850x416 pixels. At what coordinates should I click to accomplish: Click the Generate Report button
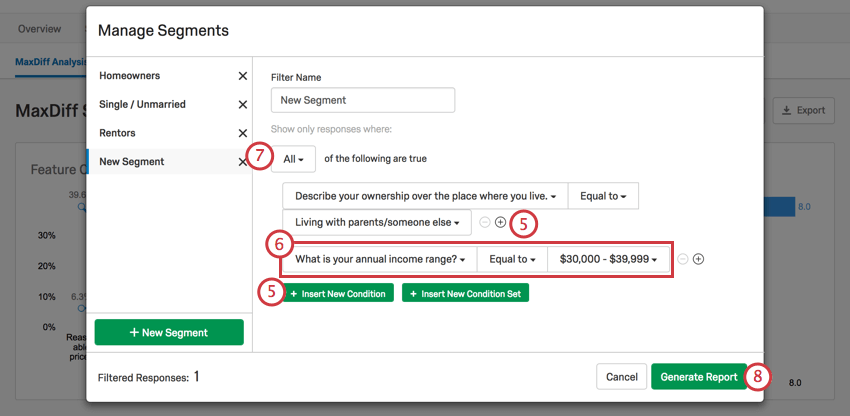coord(699,377)
